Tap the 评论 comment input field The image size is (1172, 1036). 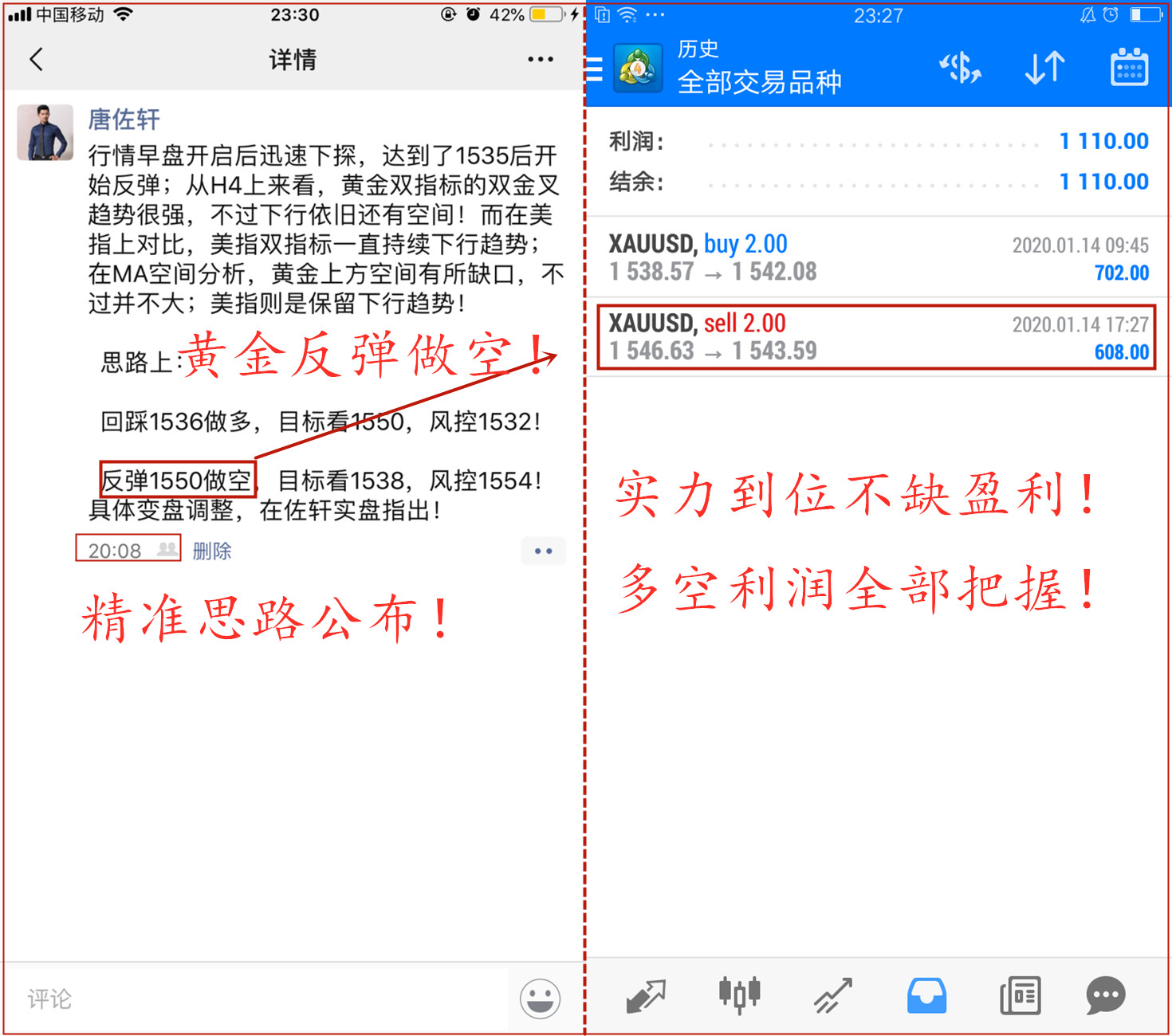[255, 999]
